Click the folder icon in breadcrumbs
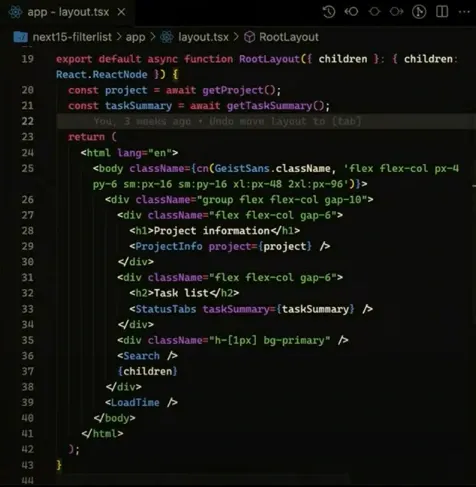Image resolution: width=476 pixels, height=487 pixels. tap(20, 37)
